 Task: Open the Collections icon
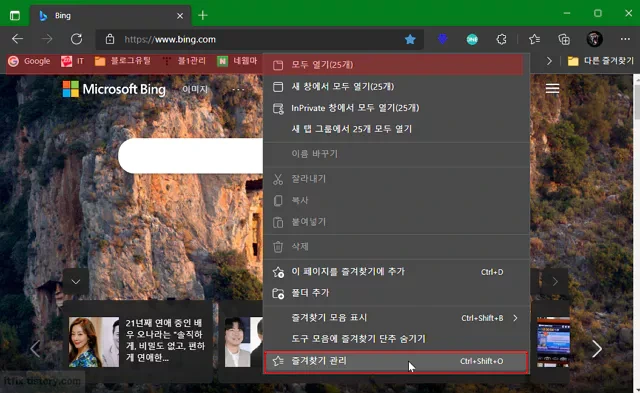[564, 39]
